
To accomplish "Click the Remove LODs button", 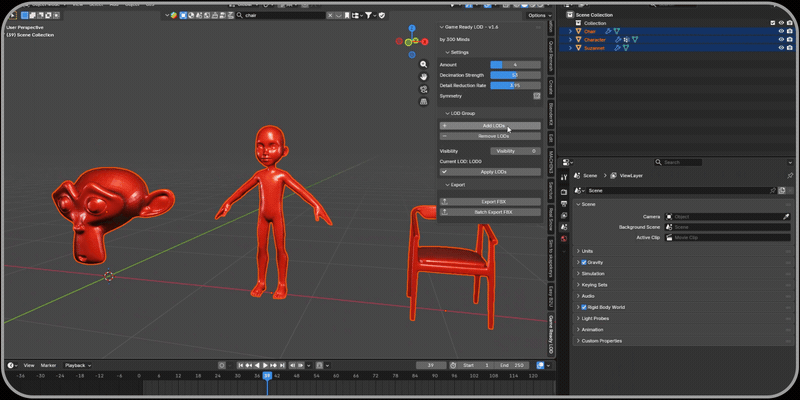I will (x=490, y=136).
